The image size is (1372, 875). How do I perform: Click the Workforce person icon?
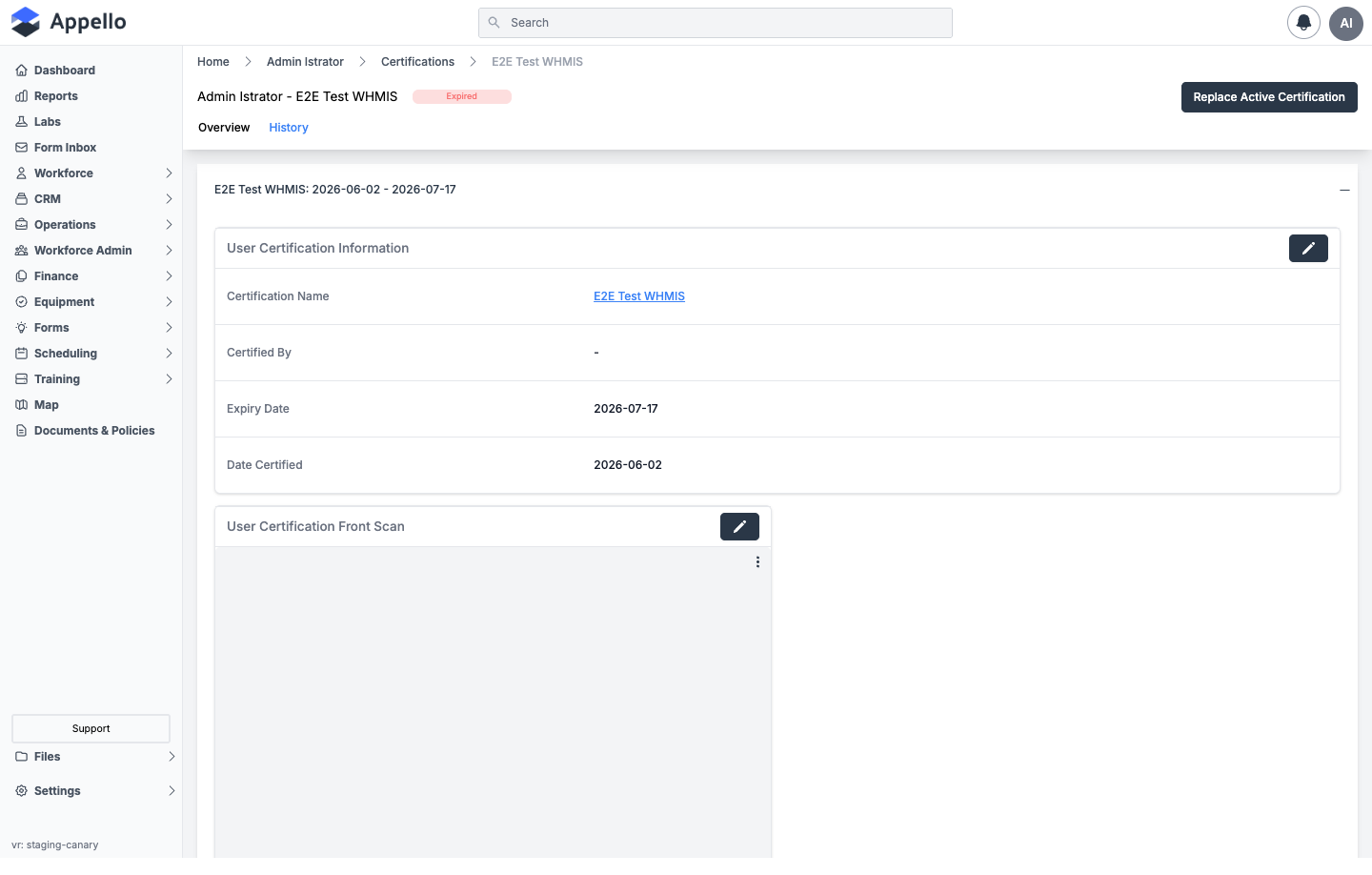point(21,173)
